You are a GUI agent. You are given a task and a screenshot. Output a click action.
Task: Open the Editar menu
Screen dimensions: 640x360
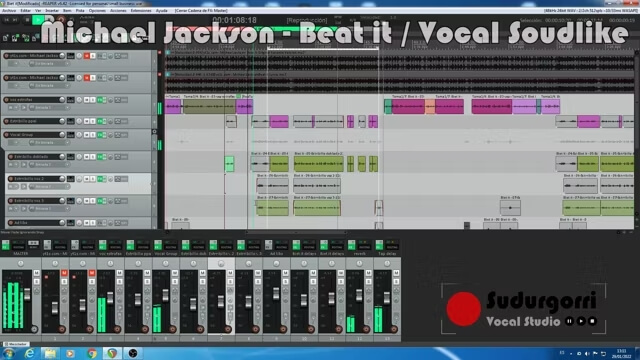click(25, 11)
